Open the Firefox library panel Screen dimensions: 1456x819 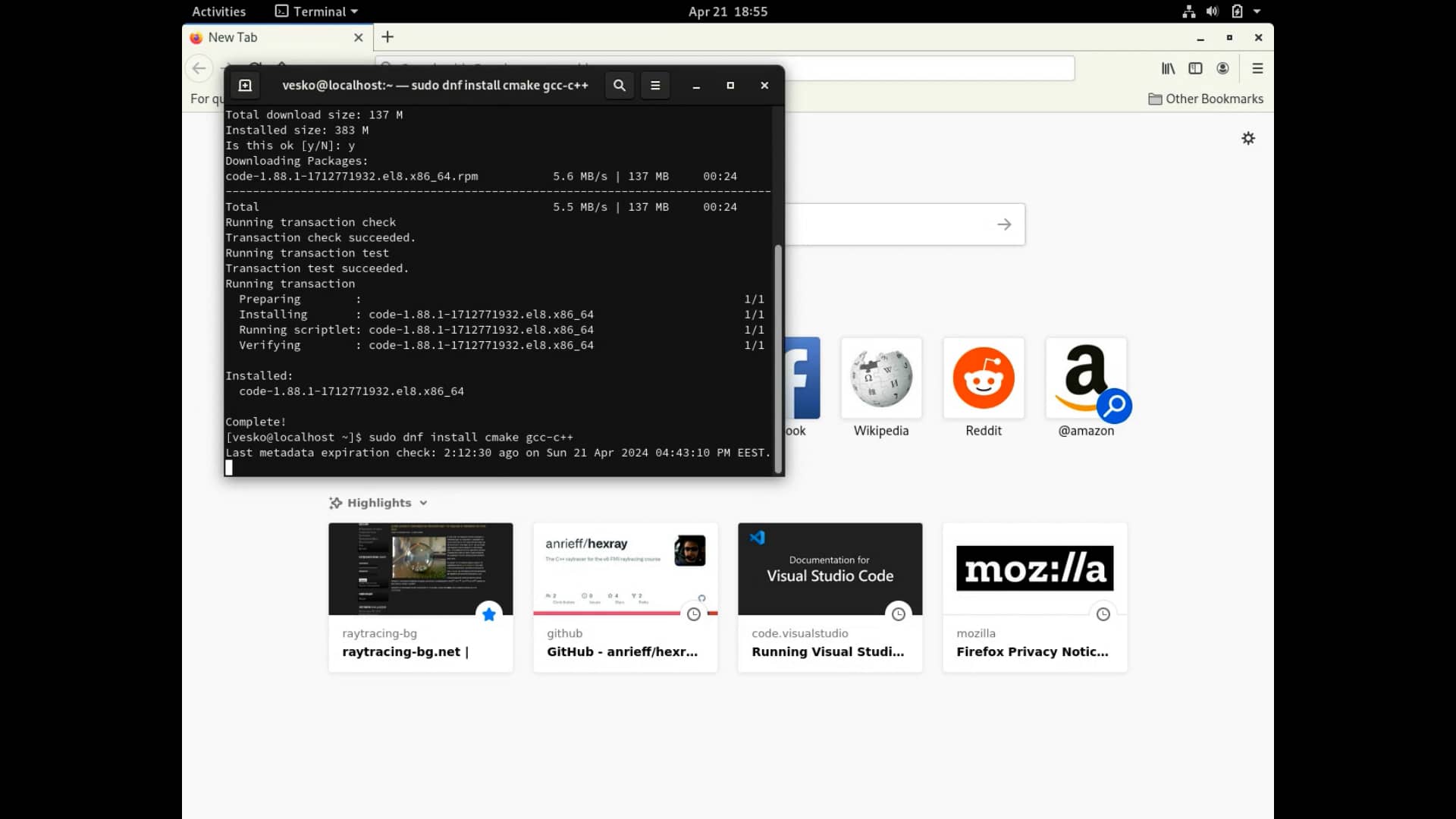[x=1168, y=68]
